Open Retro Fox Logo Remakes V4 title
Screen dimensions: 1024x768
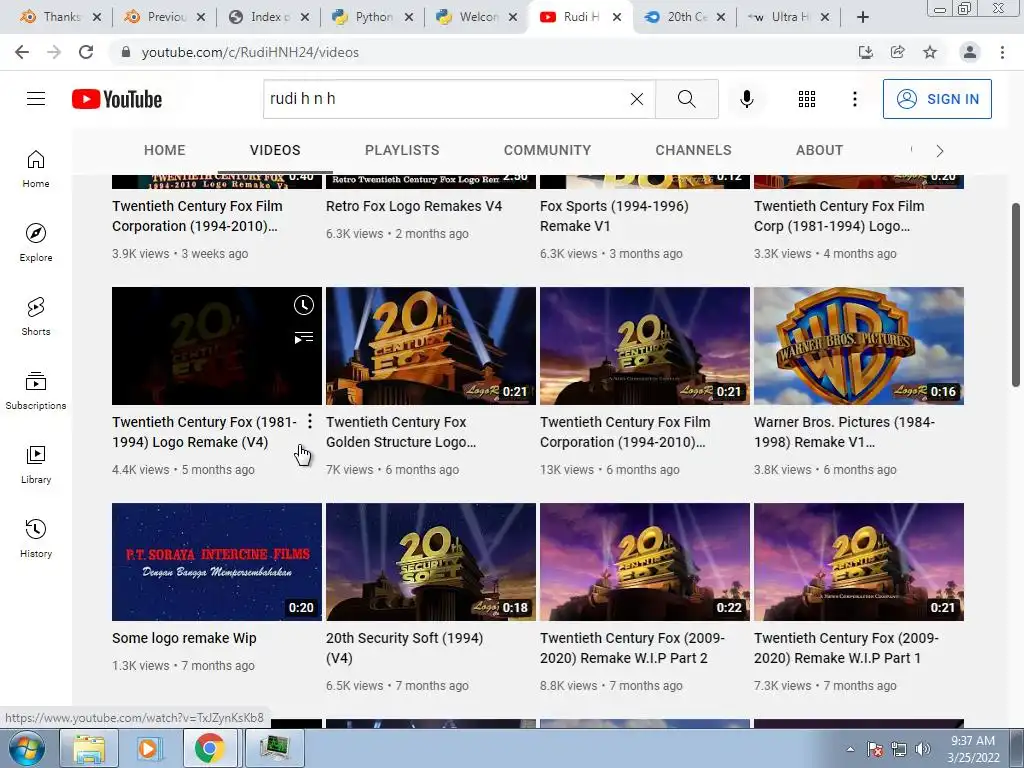tap(414, 206)
